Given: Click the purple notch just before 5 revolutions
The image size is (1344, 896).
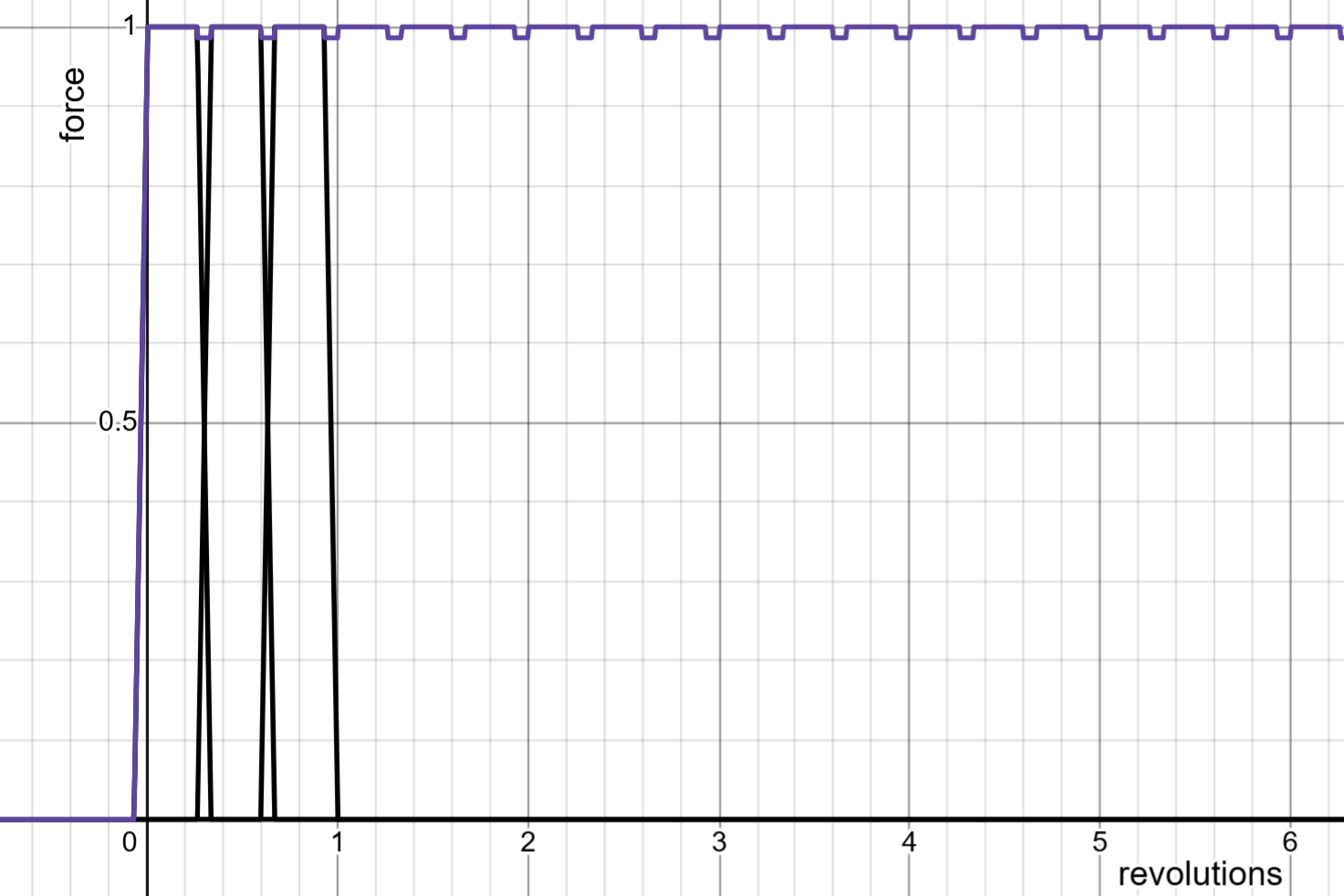Looking at the screenshot, I should [x=1093, y=36].
